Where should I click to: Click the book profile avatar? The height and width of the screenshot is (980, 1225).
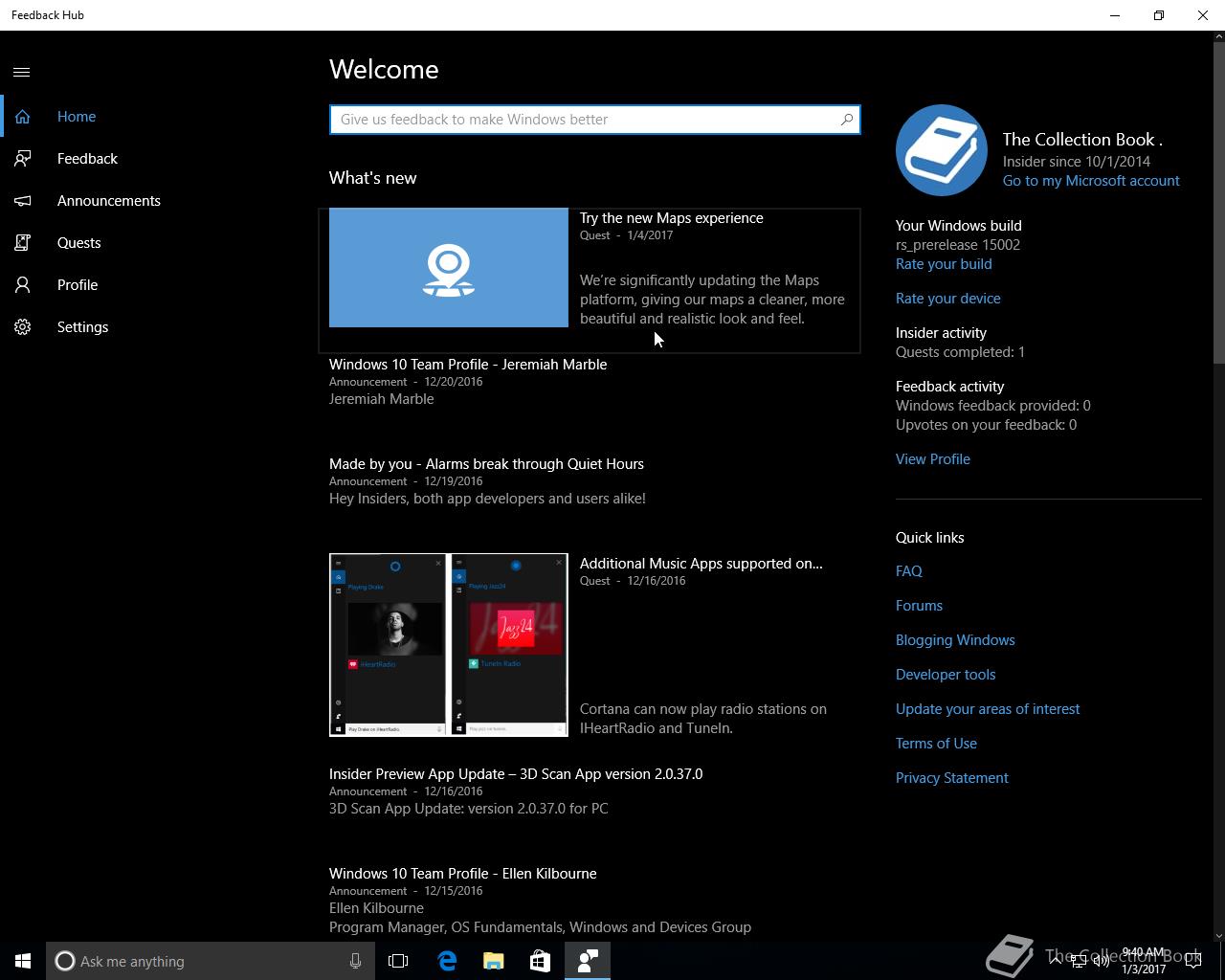pos(942,150)
